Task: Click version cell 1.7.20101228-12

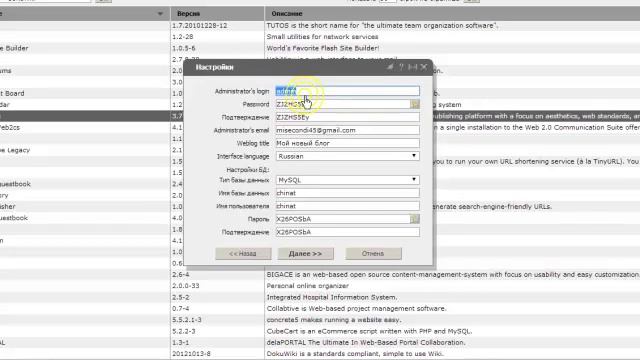Action: pos(200,25)
